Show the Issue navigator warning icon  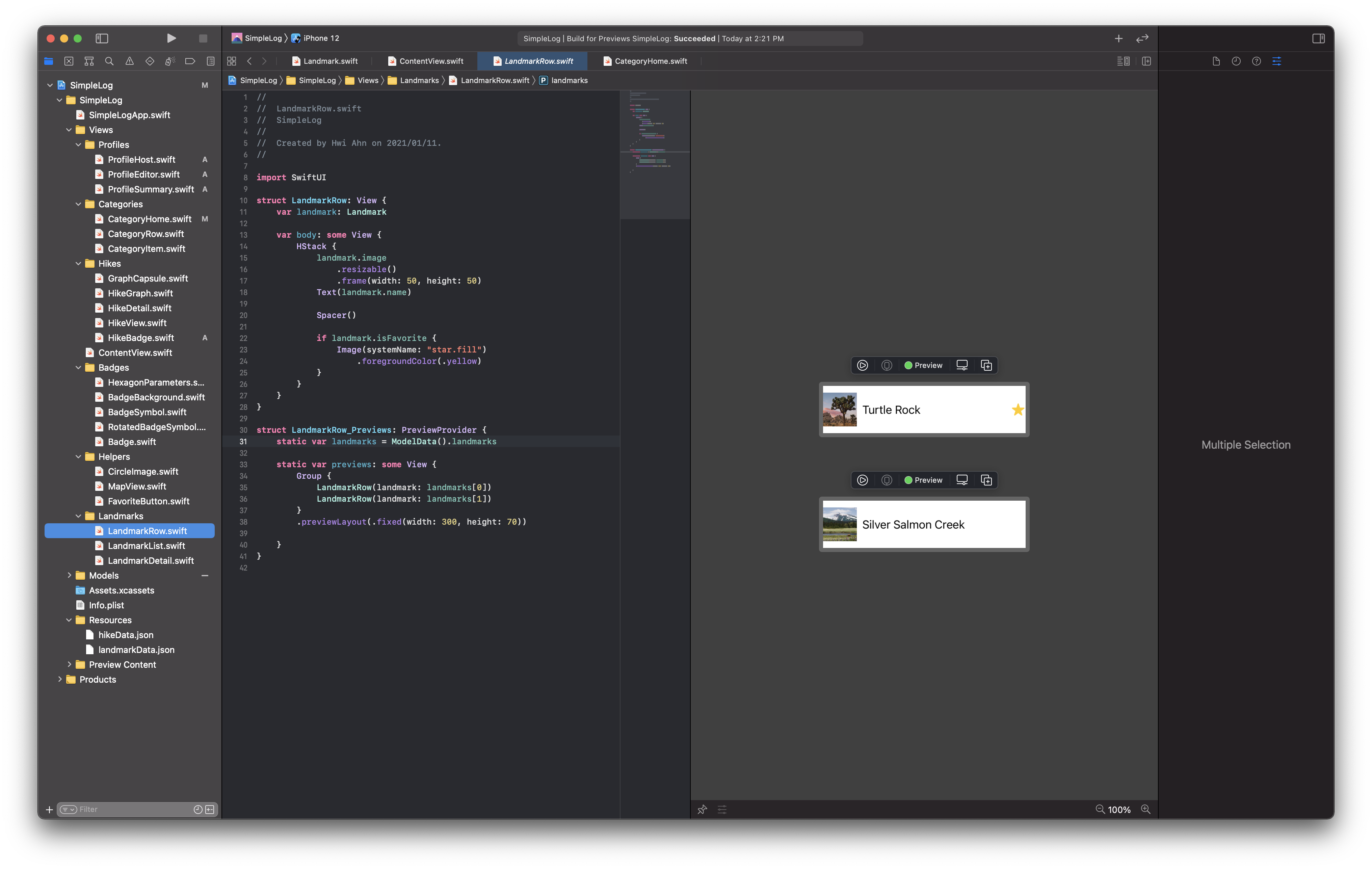(129, 61)
